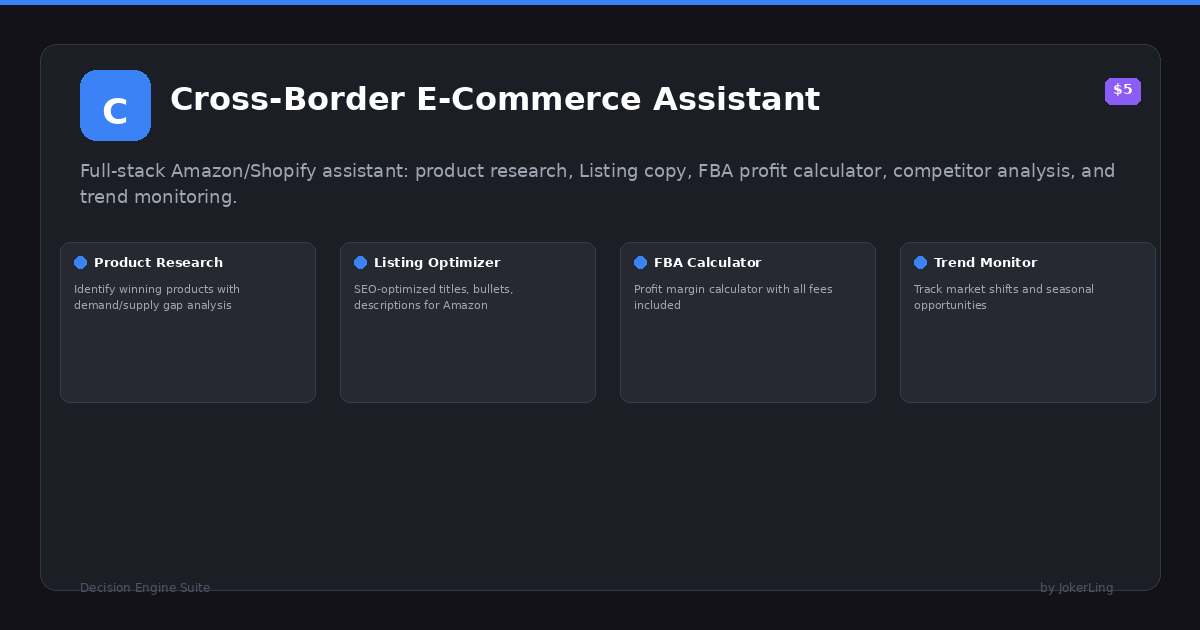This screenshot has width=1200, height=630.
Task: Click the Cross-Border E-Commerce Assistant title
Action: [x=495, y=99]
